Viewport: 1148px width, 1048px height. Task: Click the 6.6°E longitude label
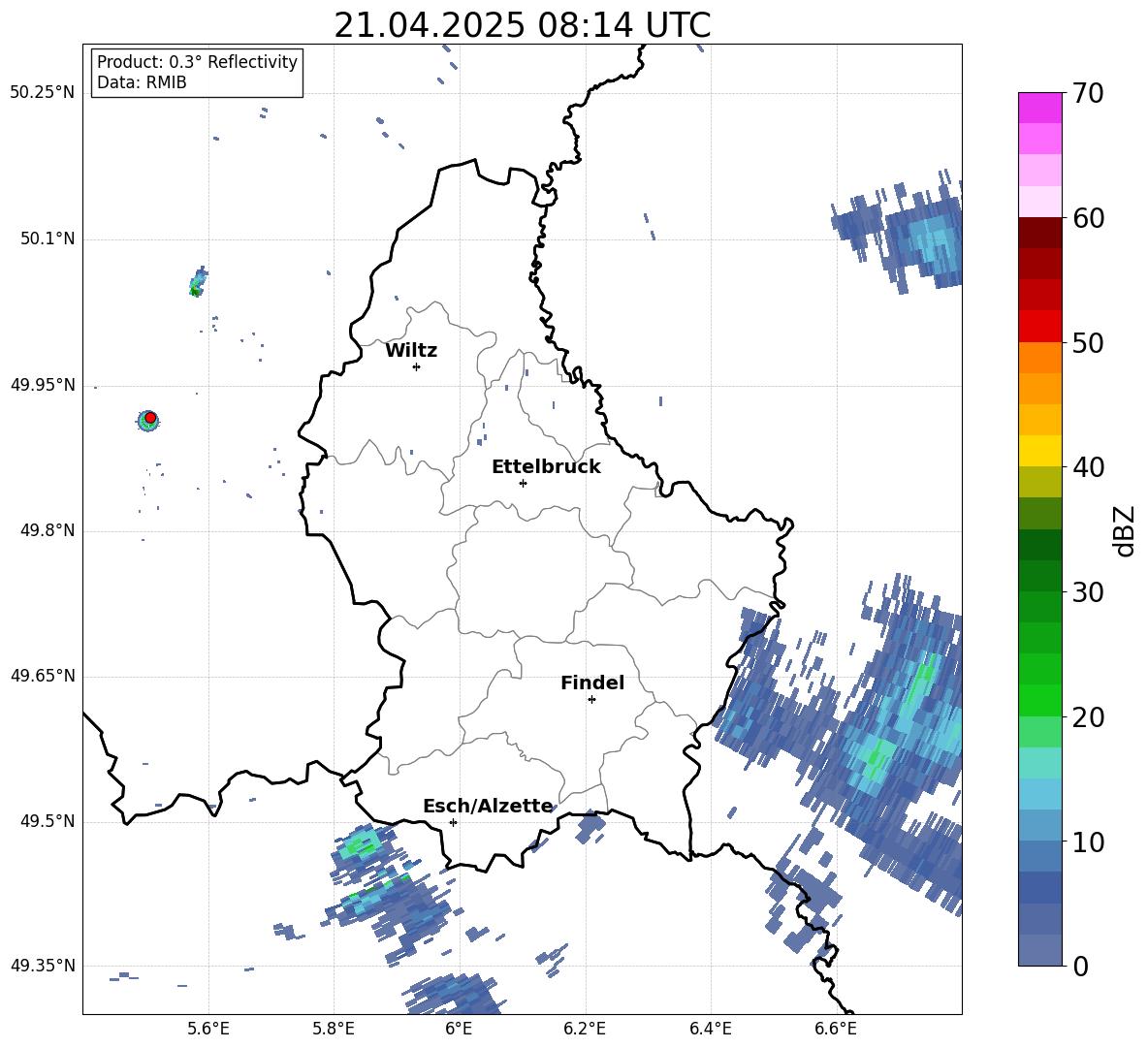(836, 1029)
